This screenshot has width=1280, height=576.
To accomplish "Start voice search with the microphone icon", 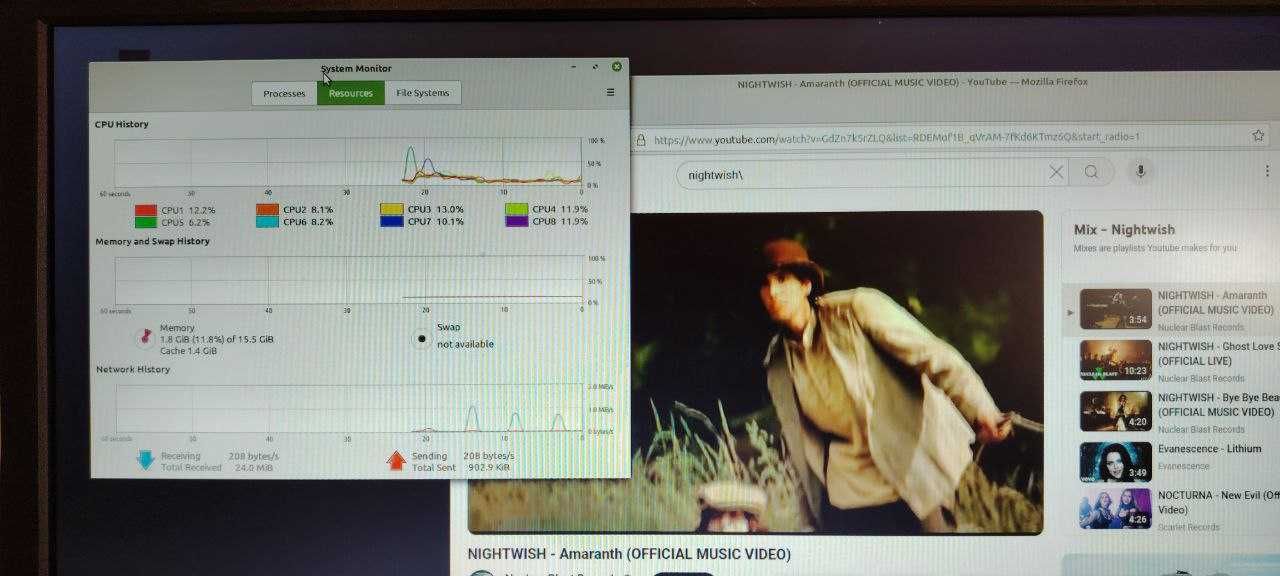I will click(1139, 172).
